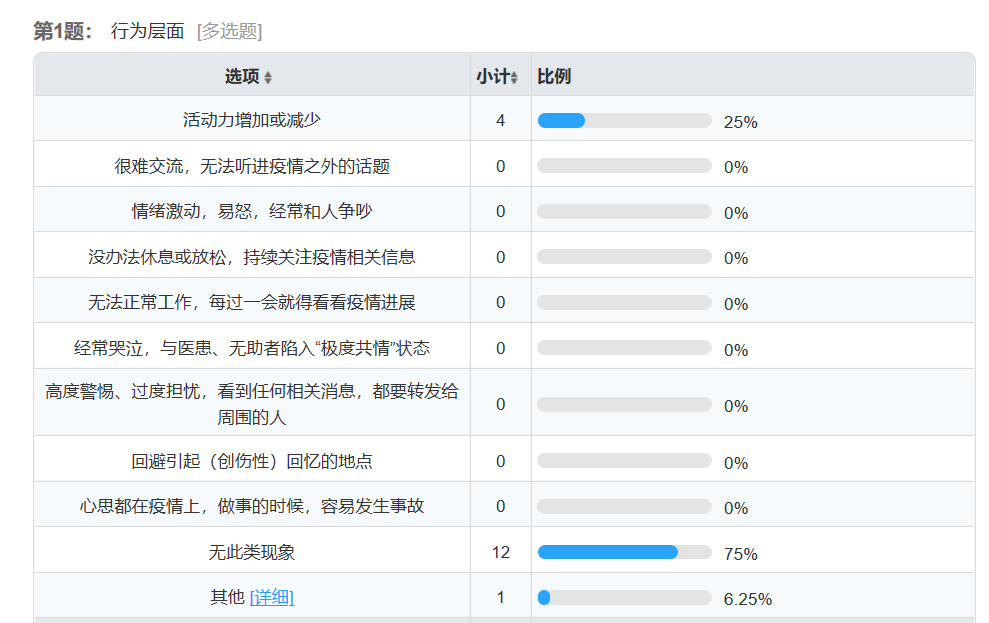This screenshot has height=623, width=989.
Task: Select the 活动力增加或减少 option row
Action: 252,120
